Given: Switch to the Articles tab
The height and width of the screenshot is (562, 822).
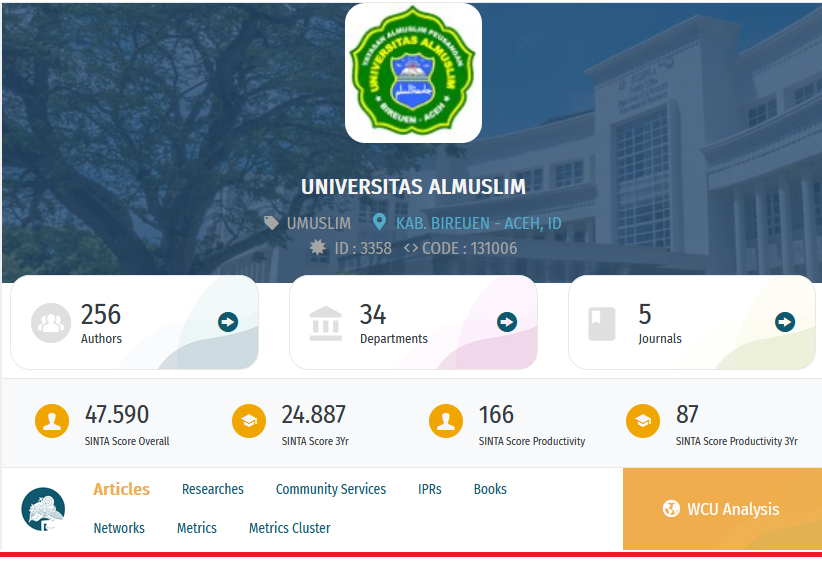Looking at the screenshot, I should pos(122,489).
